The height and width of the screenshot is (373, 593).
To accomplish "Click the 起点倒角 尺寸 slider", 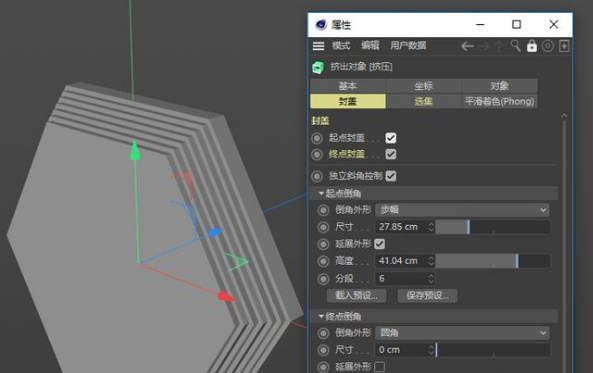I will tap(492, 227).
